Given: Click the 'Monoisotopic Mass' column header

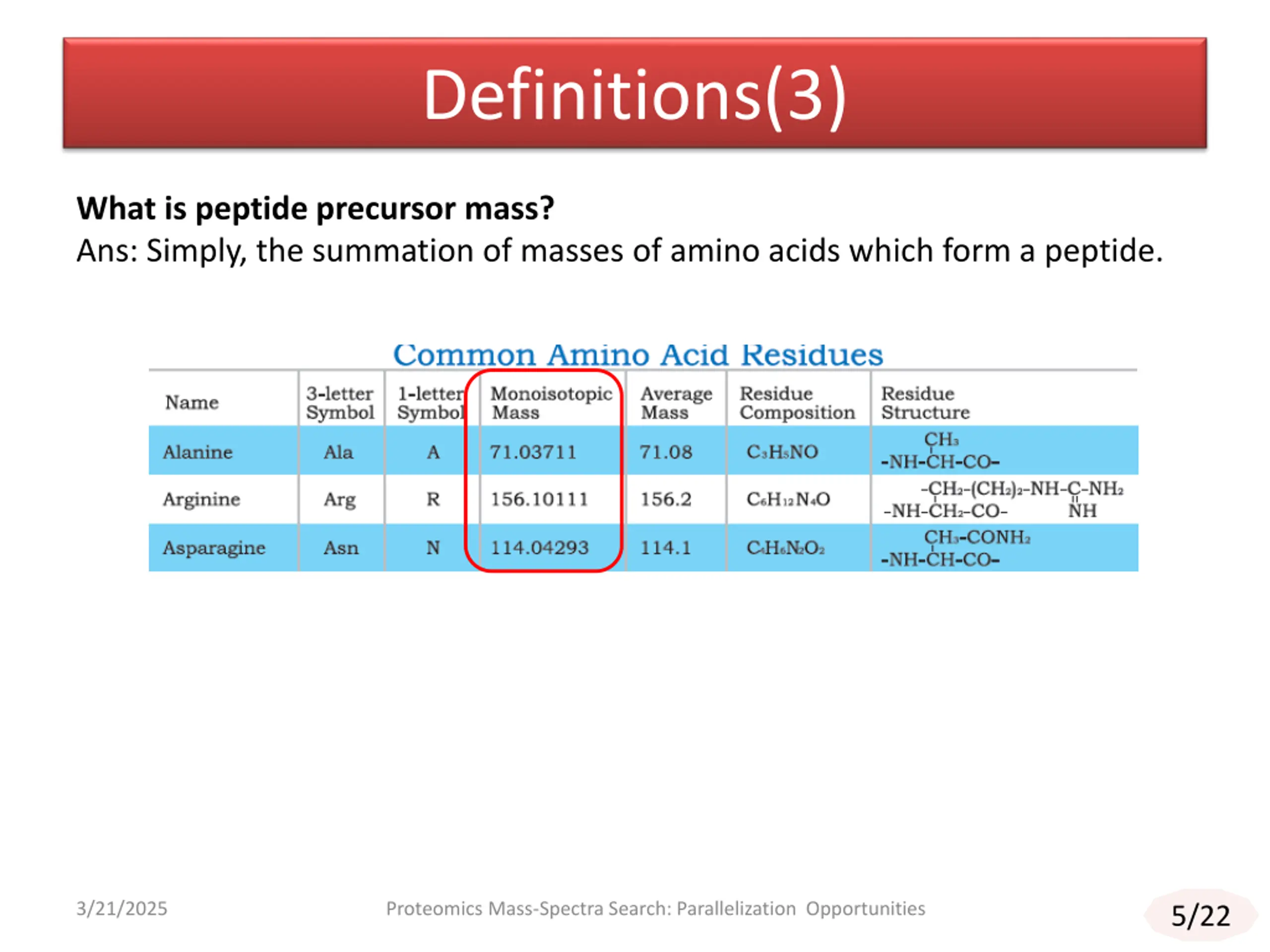Looking at the screenshot, I should click(x=551, y=403).
